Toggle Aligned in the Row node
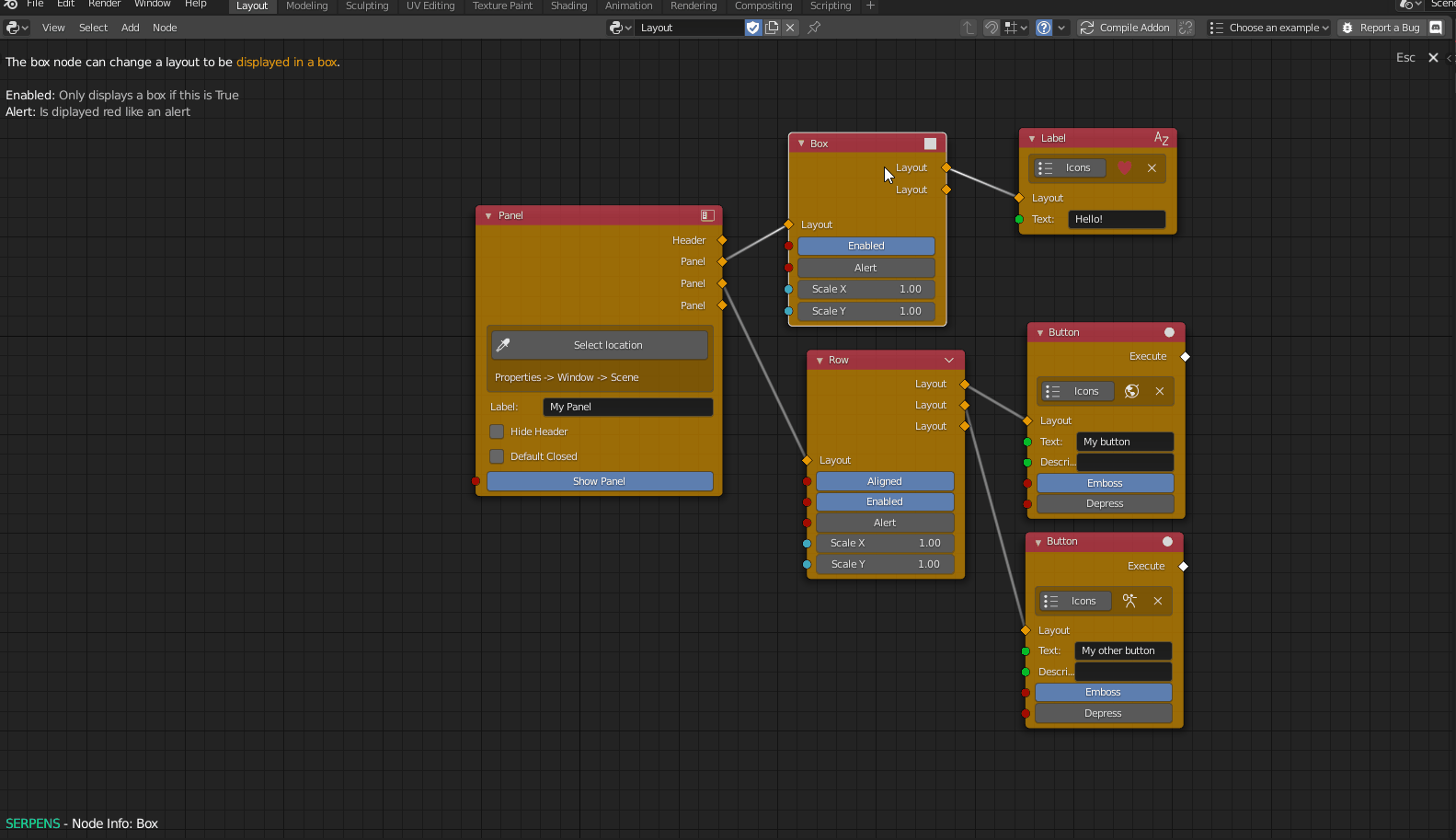Viewport: 1456px width, 840px height. (x=885, y=481)
